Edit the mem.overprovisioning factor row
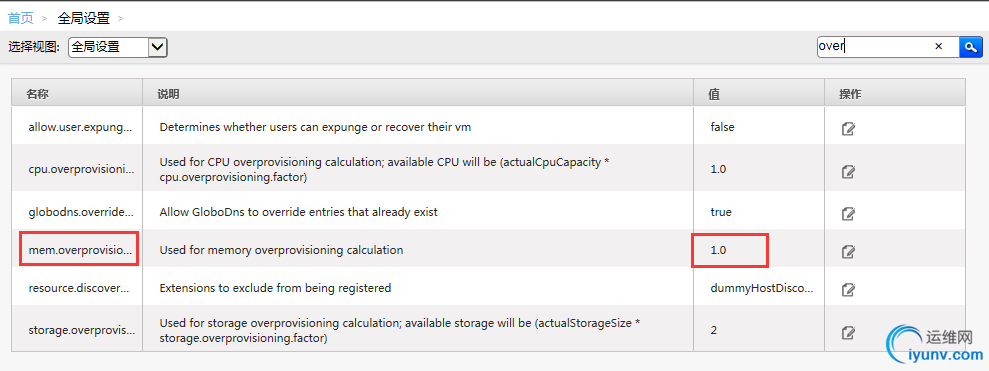Screen dimensions: 989x371 click(x=848, y=251)
